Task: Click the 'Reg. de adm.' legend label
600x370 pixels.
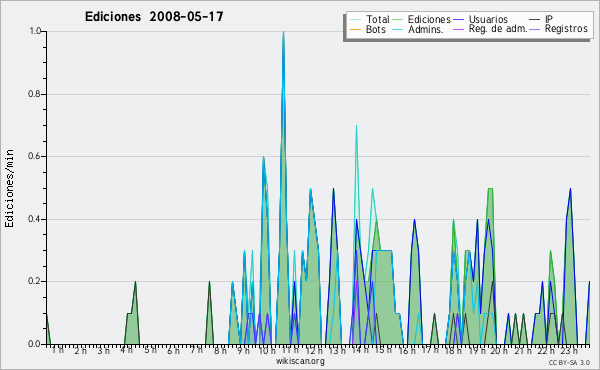Action: point(498,29)
